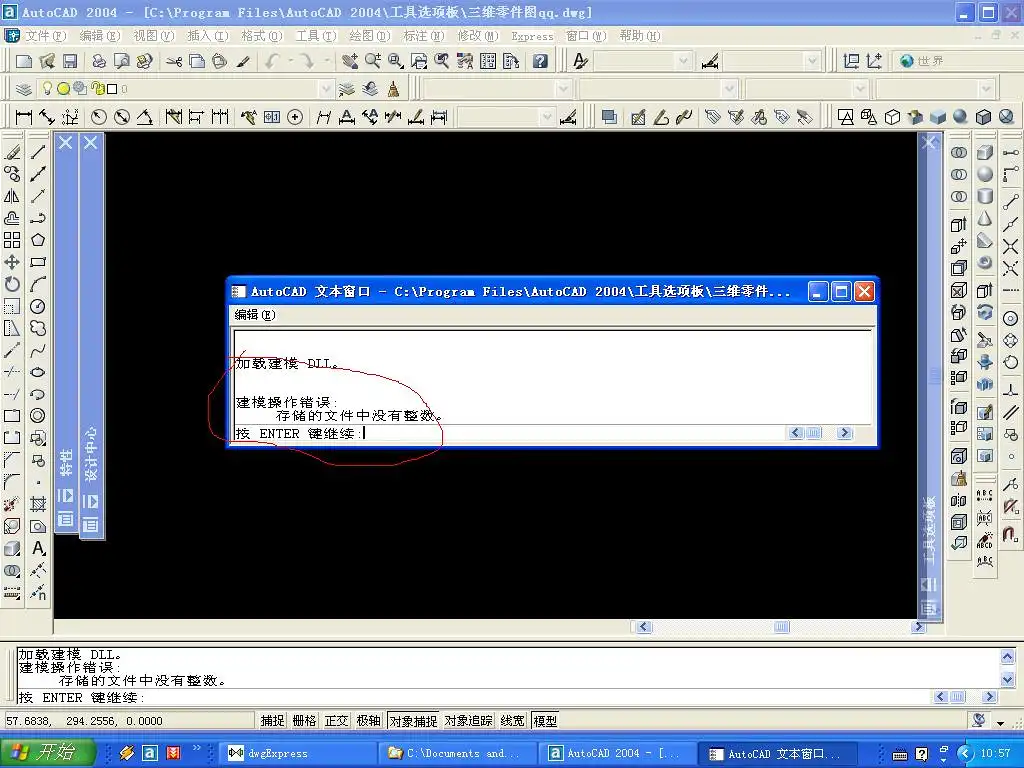Open the 文件(F) menu
Screen dimensions: 1024x768
tap(45, 36)
